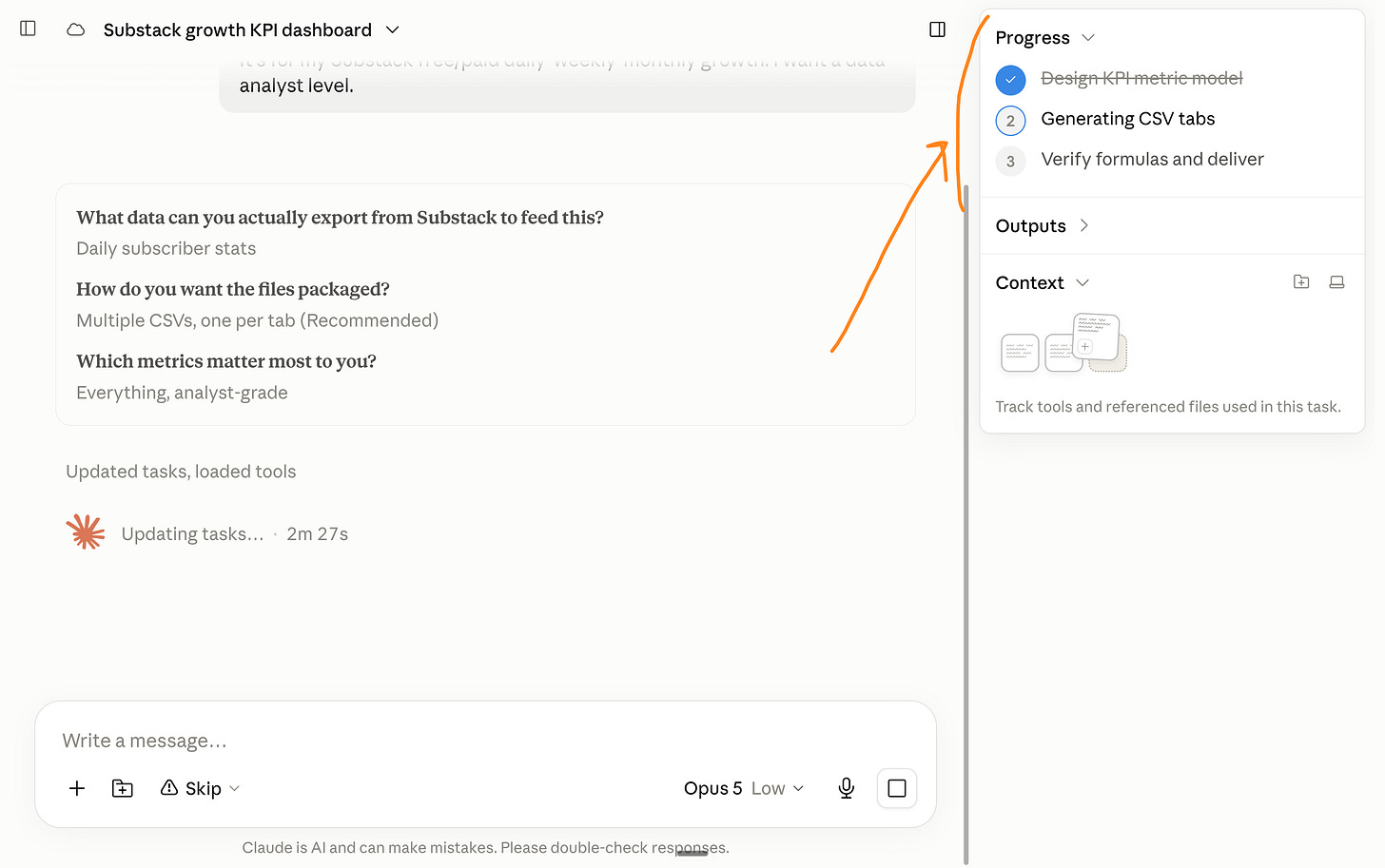Click the Updated tasks, loaded tools status
Image resolution: width=1385 pixels, height=868 pixels.
click(x=181, y=472)
